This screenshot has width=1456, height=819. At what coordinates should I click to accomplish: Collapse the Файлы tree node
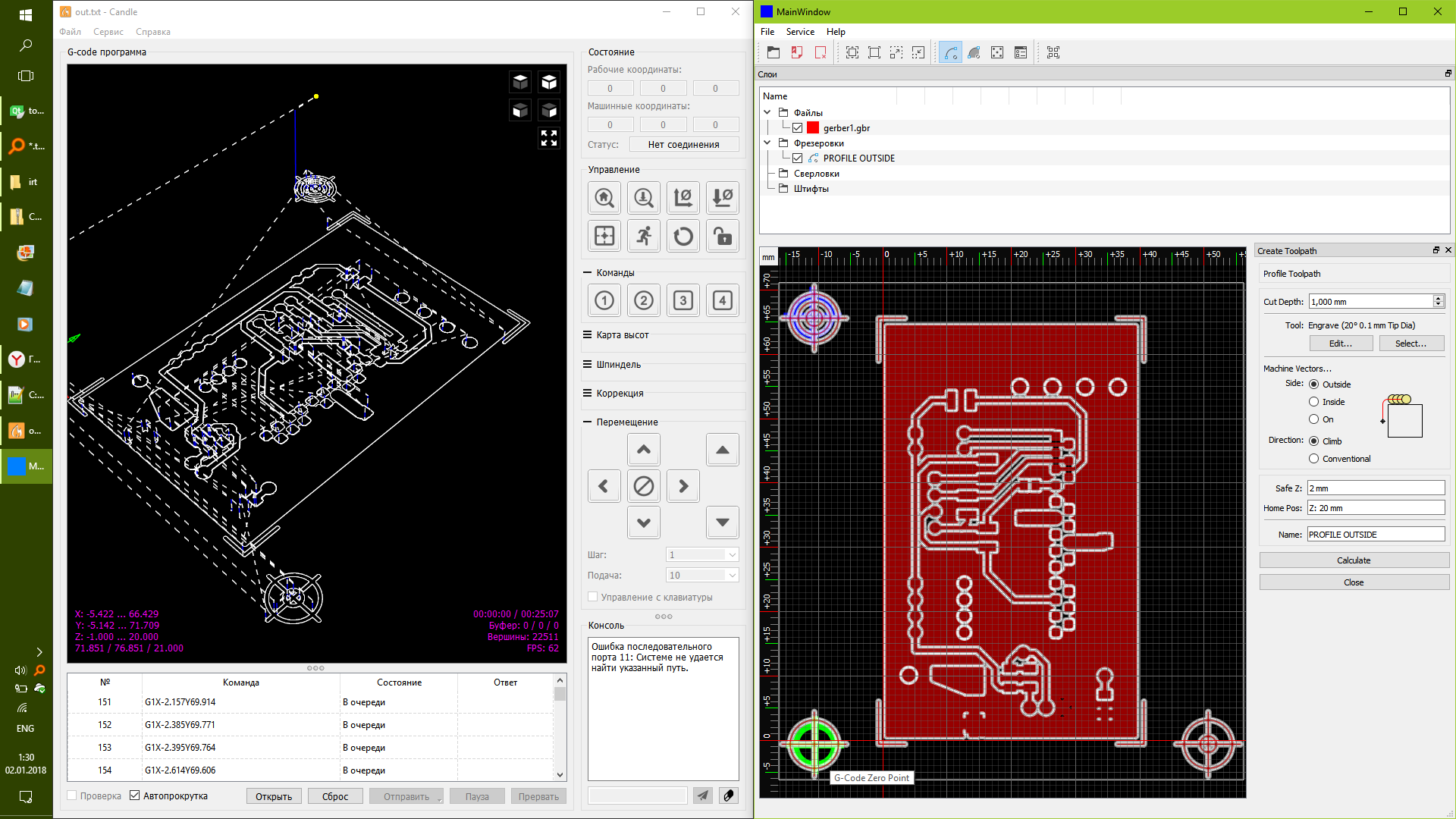pos(767,112)
